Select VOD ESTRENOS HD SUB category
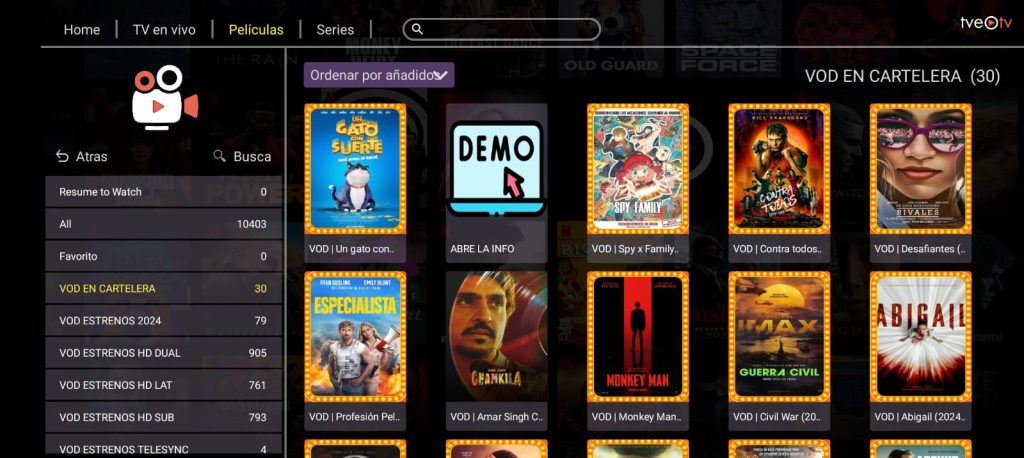This screenshot has width=1024, height=458. 163,417
